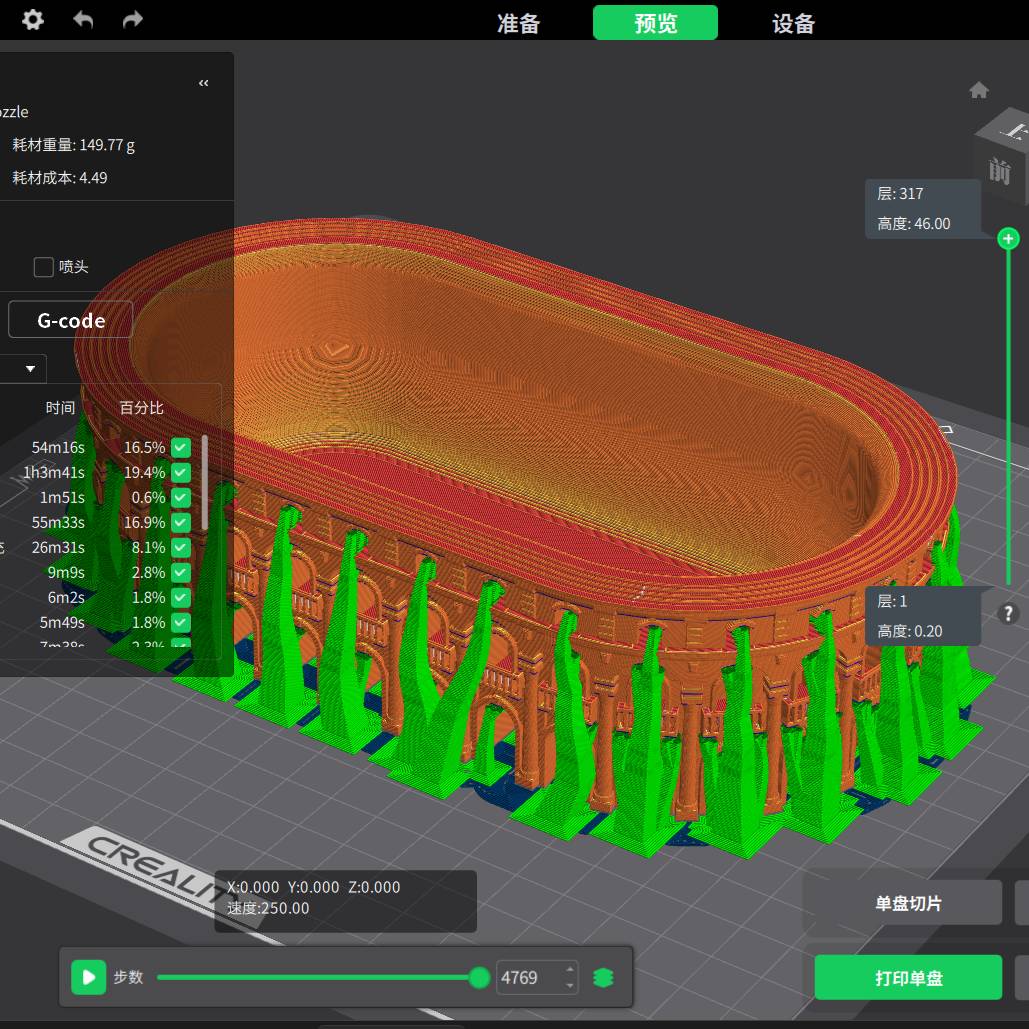Switch to the 设备 tab
The height and width of the screenshot is (1029, 1029).
[x=793, y=23]
